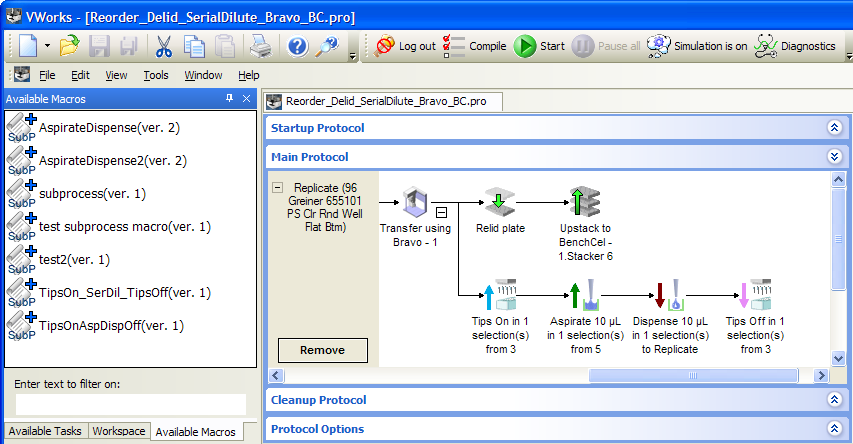Click the Save All disks icon
Image resolution: width=853 pixels, height=444 pixels.
tap(128, 46)
